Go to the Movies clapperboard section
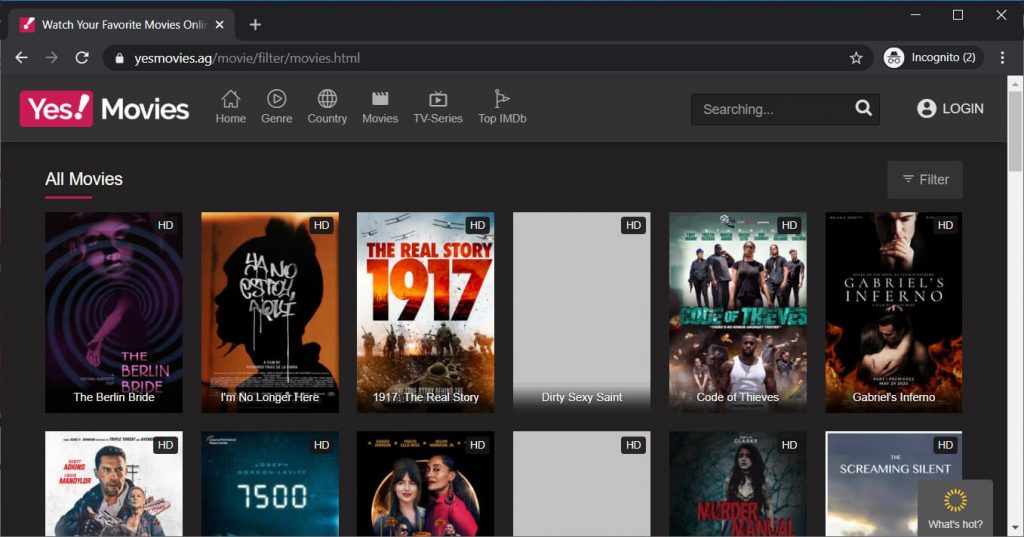Screen dimensions: 1024x537 pyautogui.click(x=380, y=107)
